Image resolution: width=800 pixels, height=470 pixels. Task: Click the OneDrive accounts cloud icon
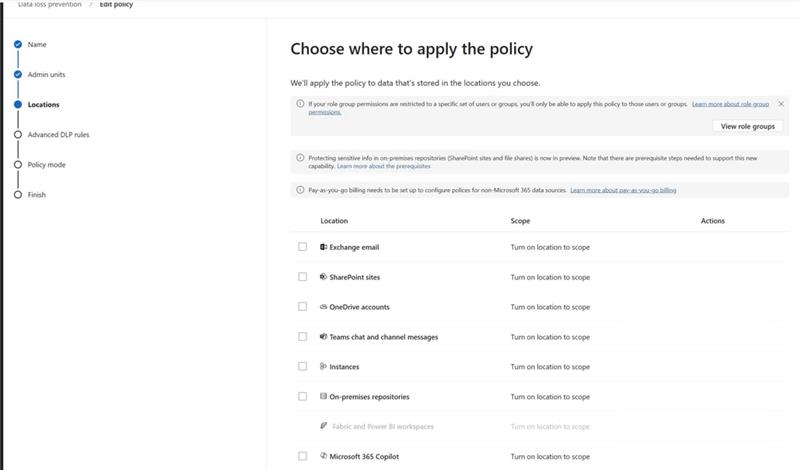(x=323, y=307)
